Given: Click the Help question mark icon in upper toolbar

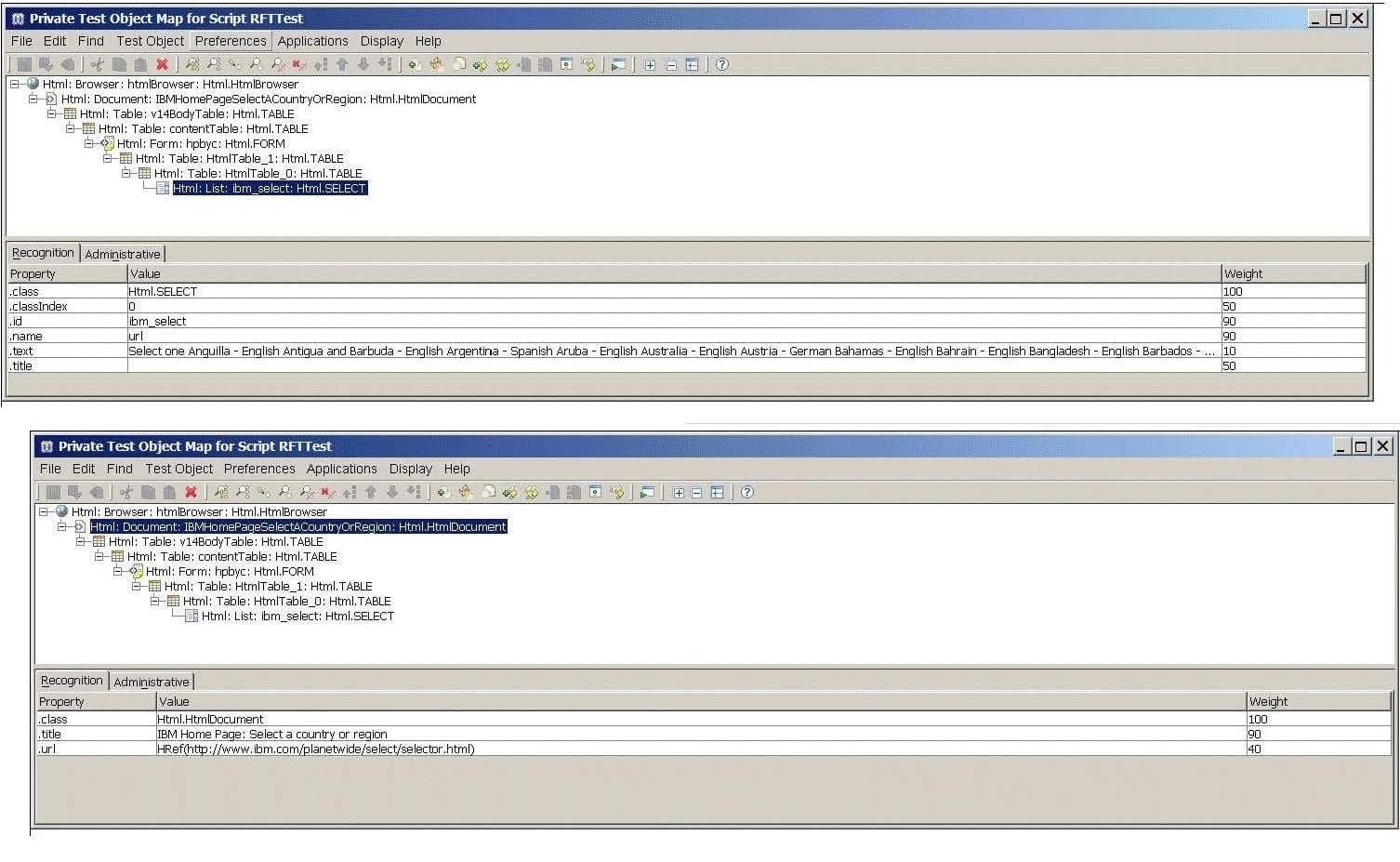Looking at the screenshot, I should [722, 65].
